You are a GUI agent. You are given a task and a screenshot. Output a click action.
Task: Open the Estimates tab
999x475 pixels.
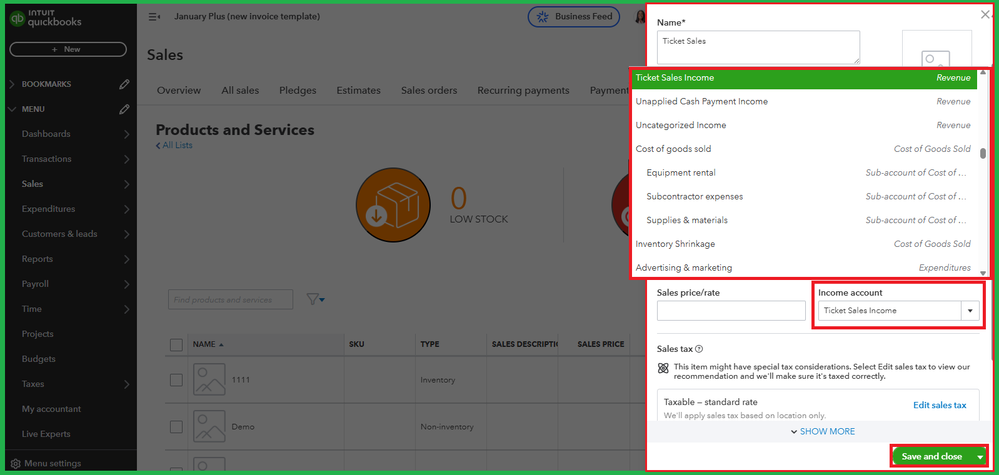tap(359, 90)
